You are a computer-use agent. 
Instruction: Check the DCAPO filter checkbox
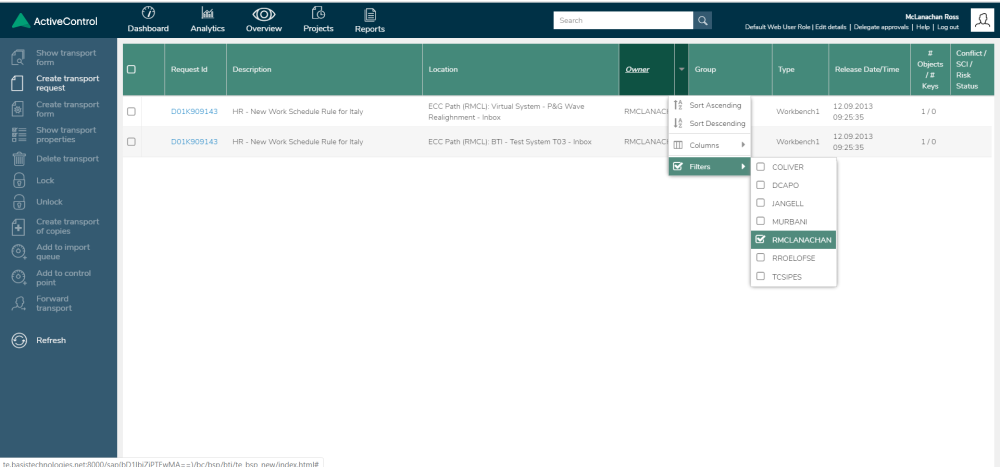pos(760,185)
